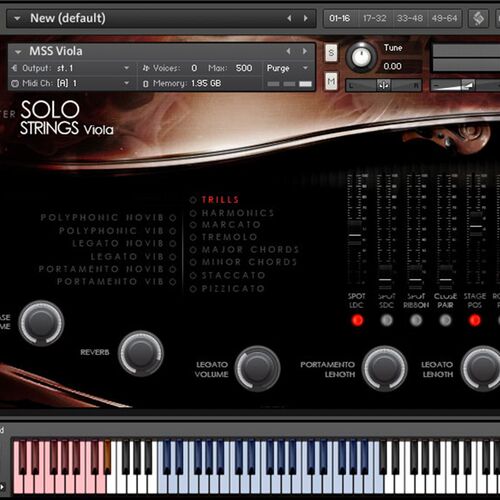This screenshot has height=500, width=500.
Task: Switch to instrument page 17-32
Action: (x=374, y=18)
